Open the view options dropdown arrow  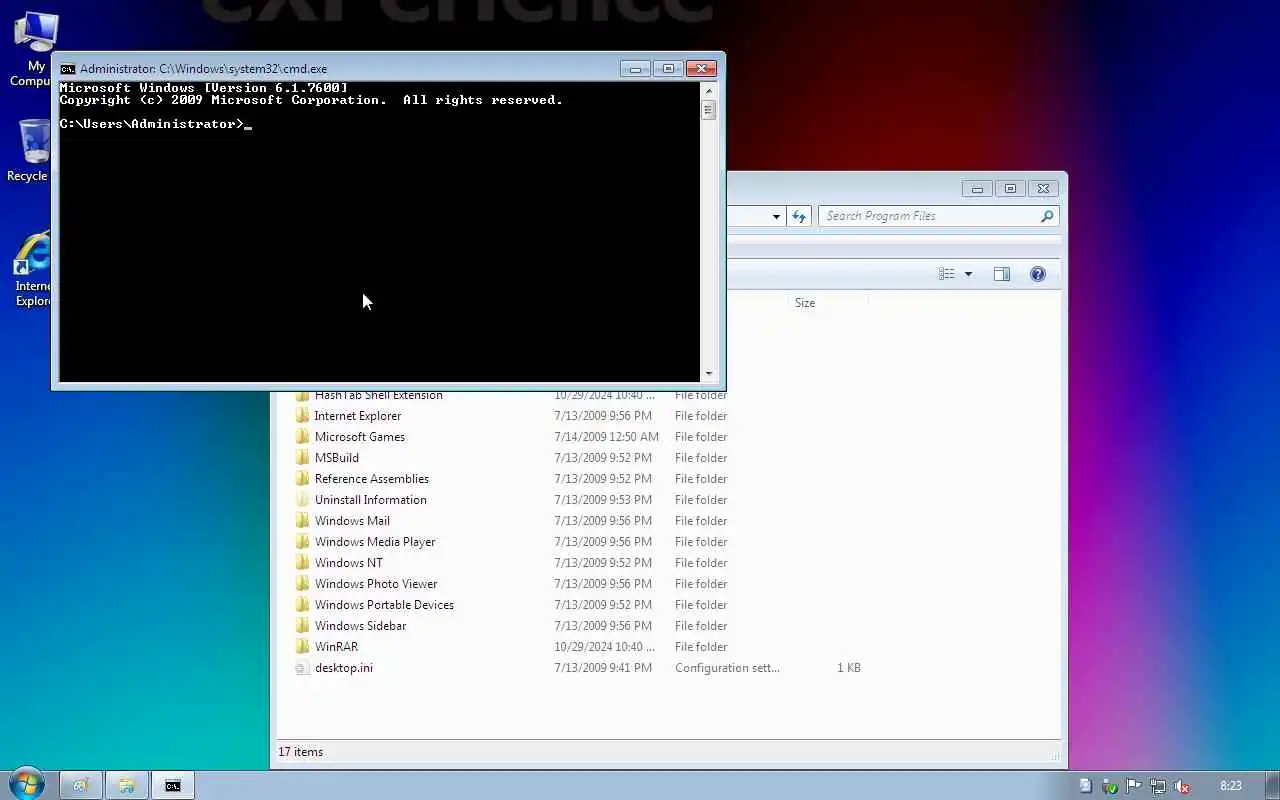(x=968, y=274)
